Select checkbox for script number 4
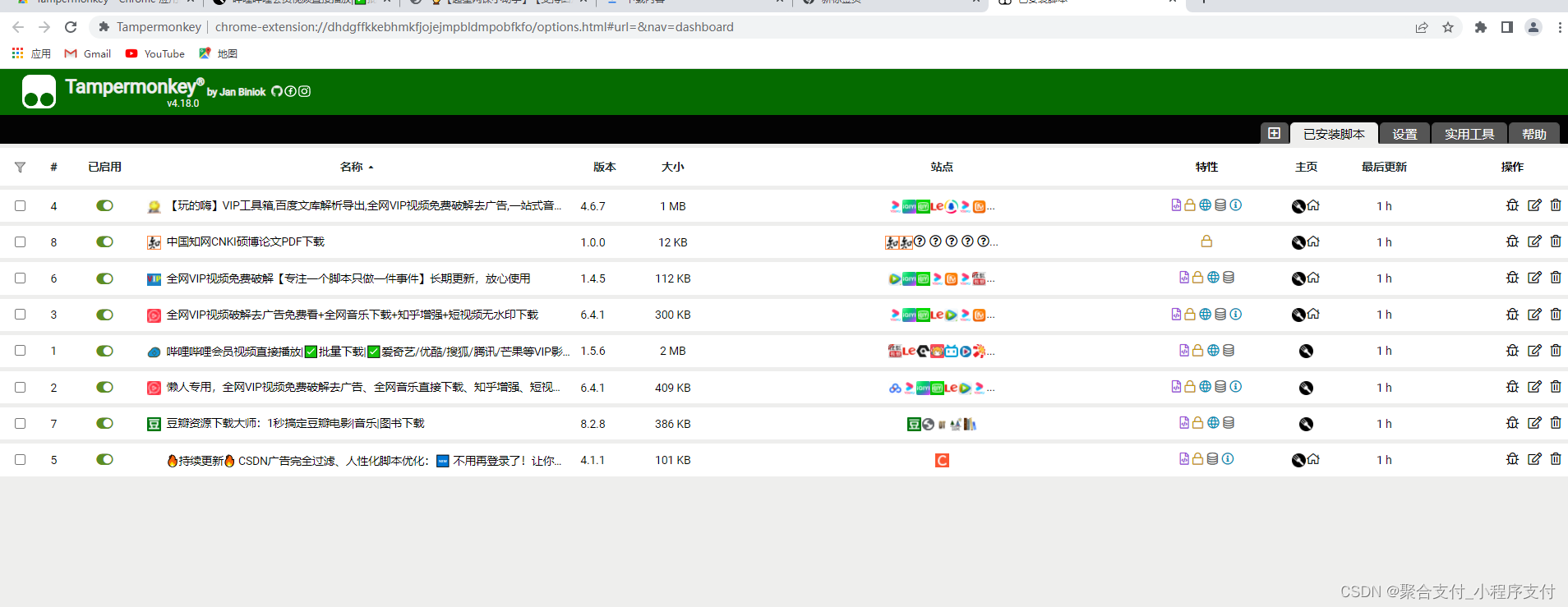Viewport: 1568px width, 607px height. pos(20,205)
